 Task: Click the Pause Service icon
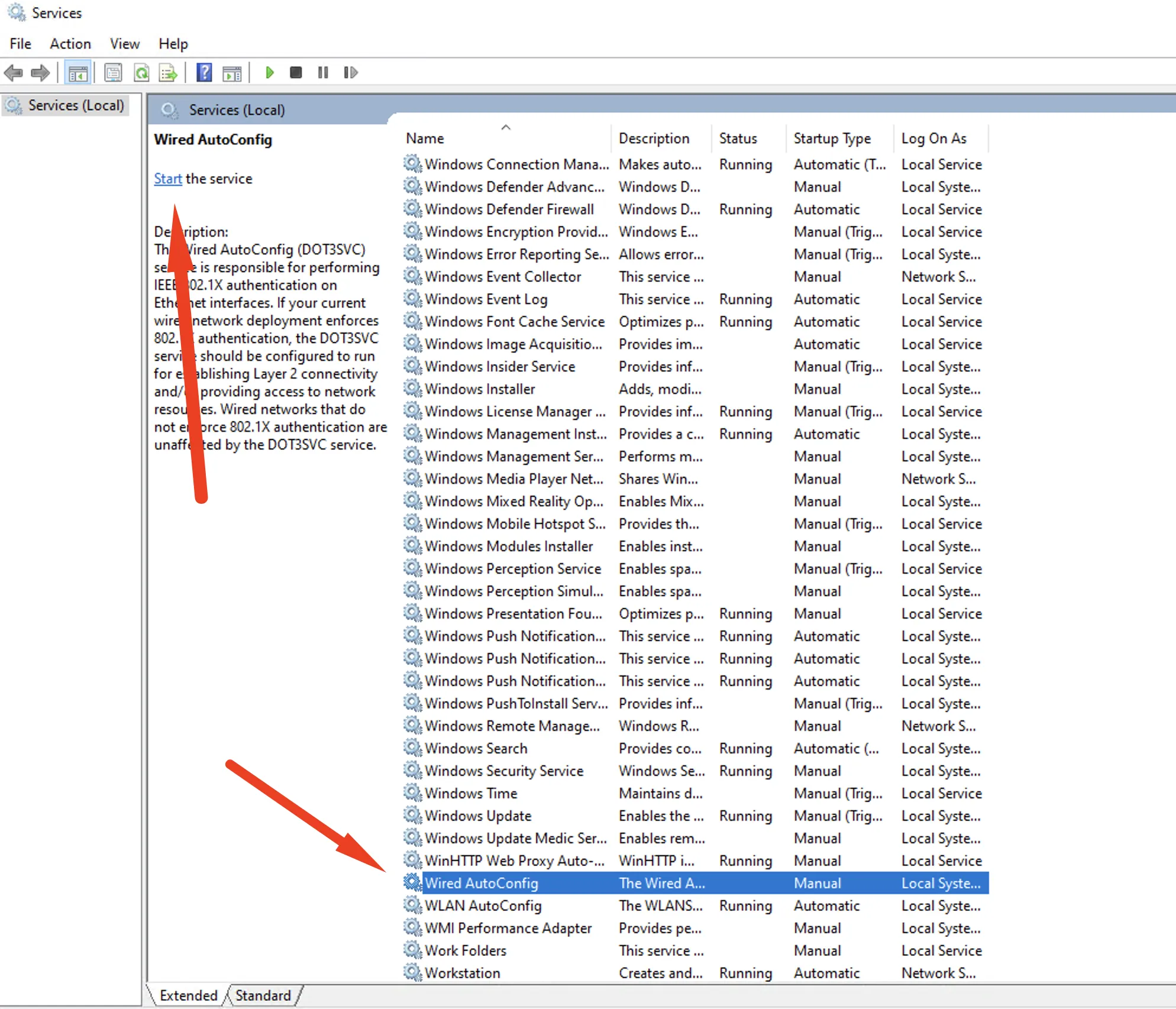coord(323,73)
